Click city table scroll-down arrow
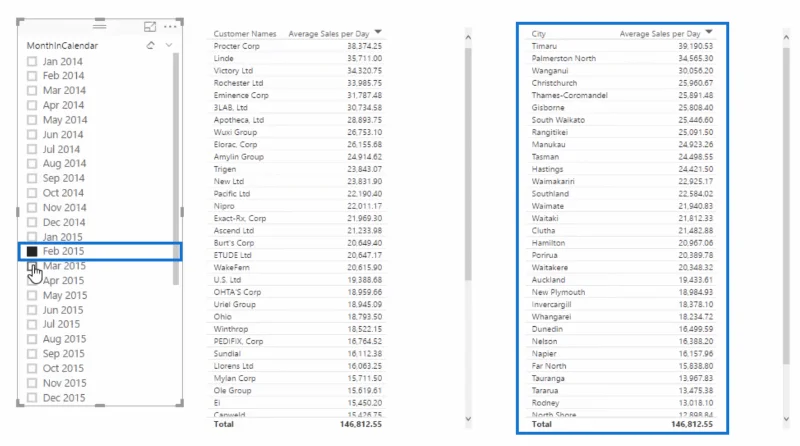The height and width of the screenshot is (446, 800). coord(786,418)
